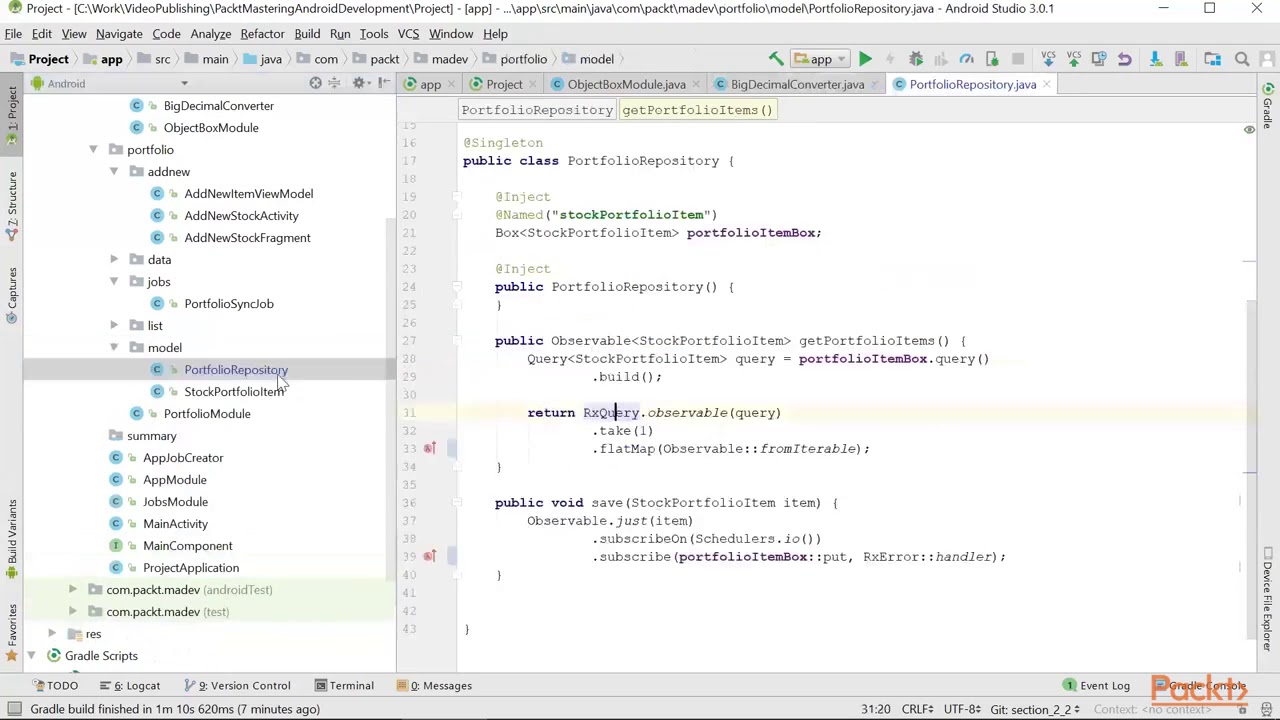Open the Navigate menu
1280x720 pixels.
pyautogui.click(x=119, y=33)
